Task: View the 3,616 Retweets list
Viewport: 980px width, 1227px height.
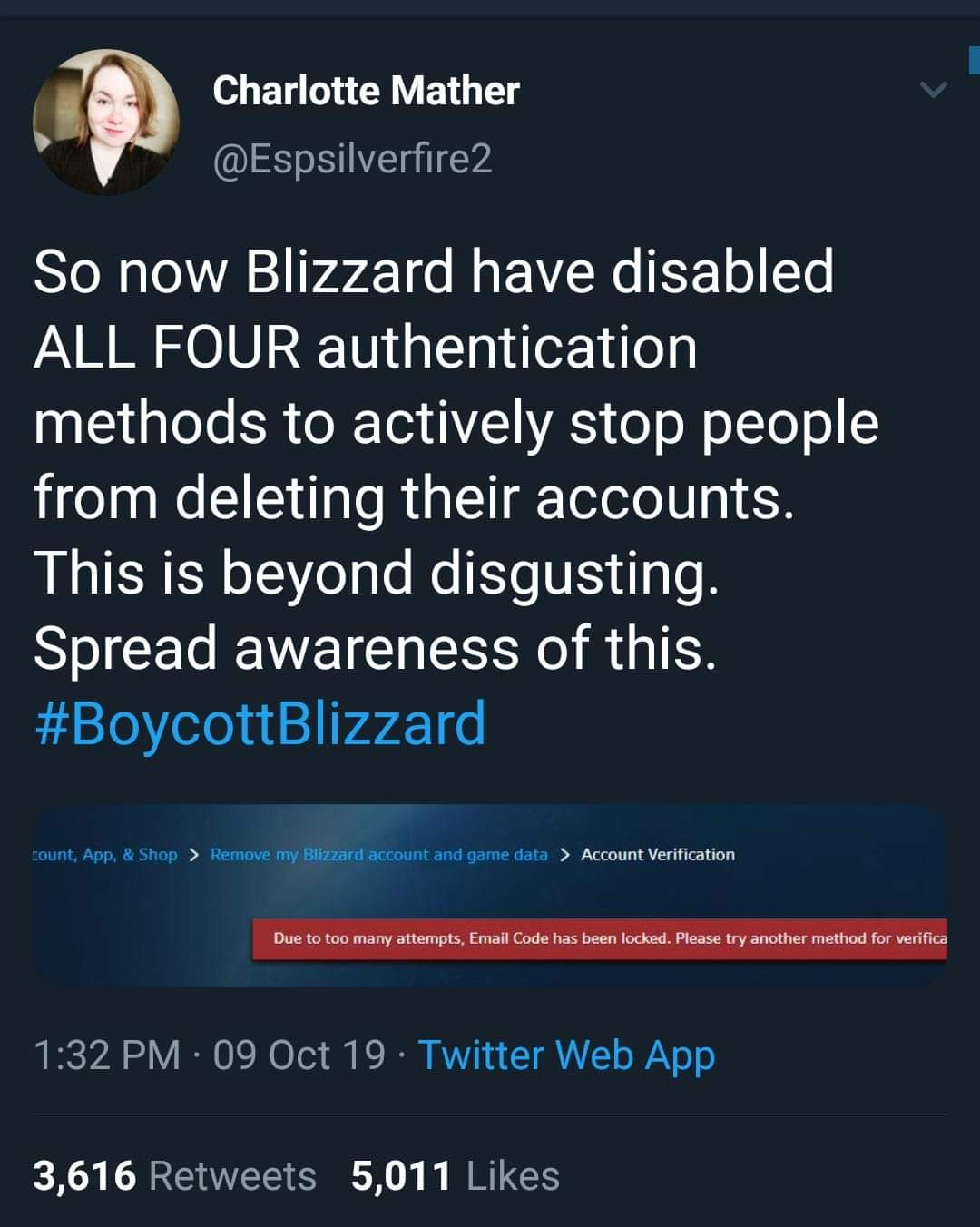Action: (174, 1176)
